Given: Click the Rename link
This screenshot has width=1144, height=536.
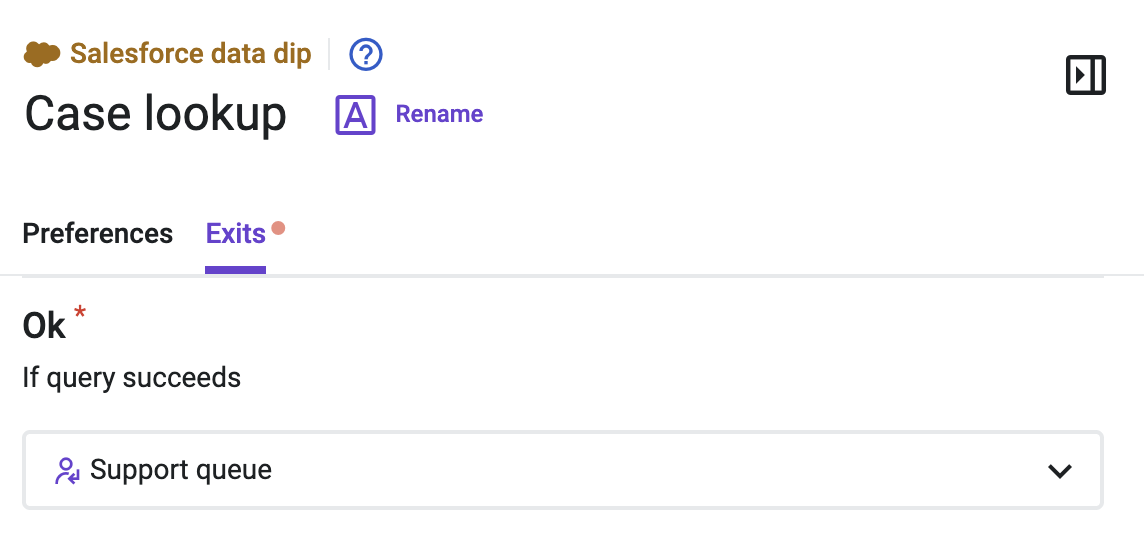Looking at the screenshot, I should [x=439, y=114].
